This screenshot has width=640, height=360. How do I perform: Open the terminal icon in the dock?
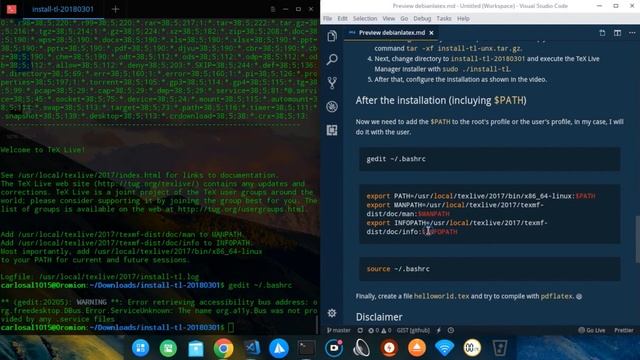click(306, 348)
